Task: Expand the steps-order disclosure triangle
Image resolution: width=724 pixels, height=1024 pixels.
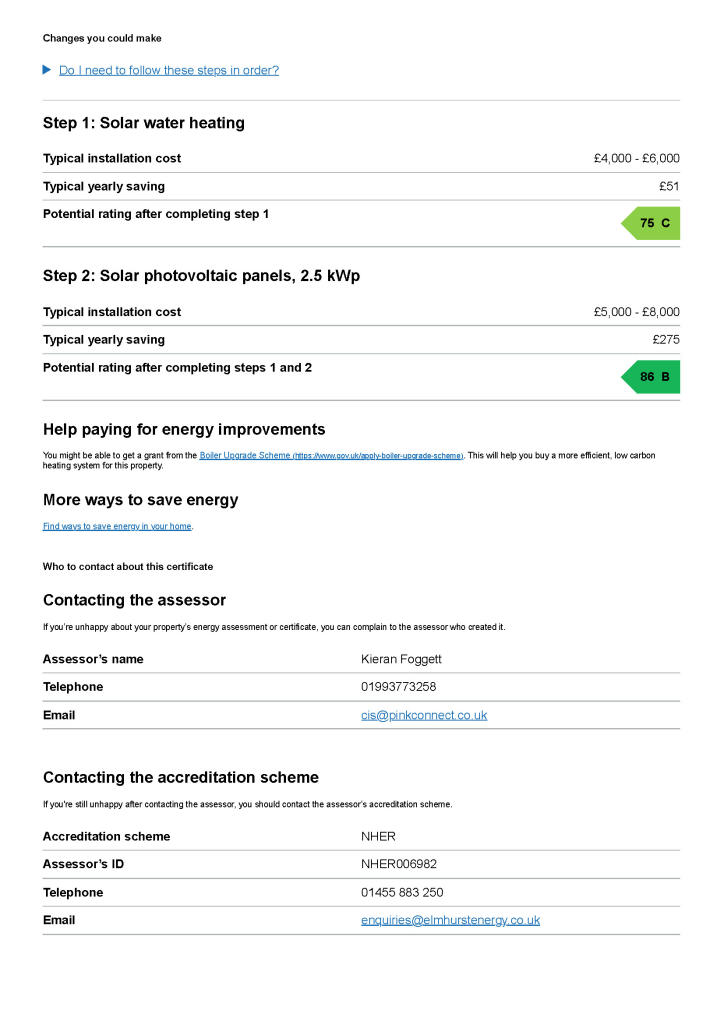Action: 47,70
